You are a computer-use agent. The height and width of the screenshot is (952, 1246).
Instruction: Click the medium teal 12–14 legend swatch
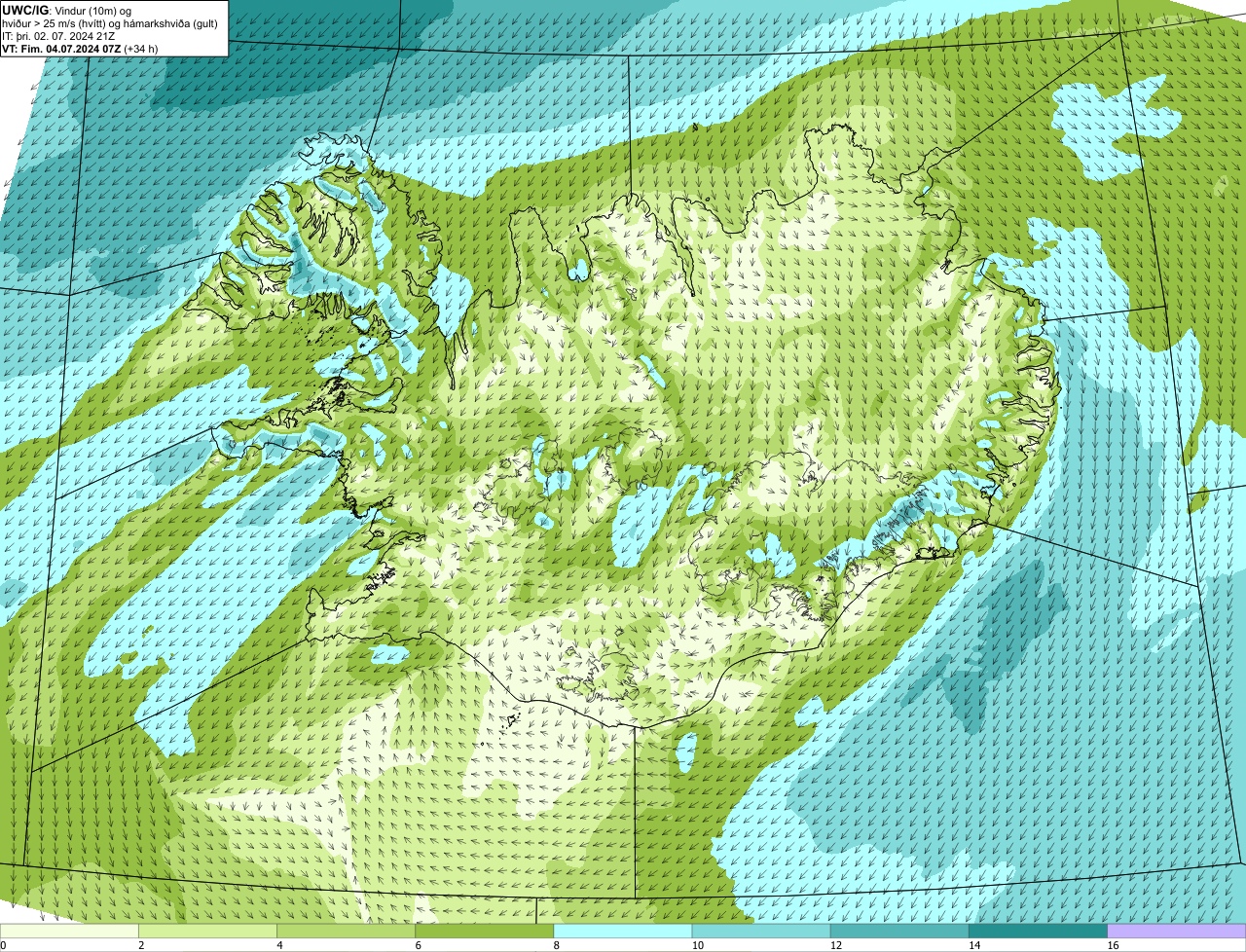click(899, 931)
